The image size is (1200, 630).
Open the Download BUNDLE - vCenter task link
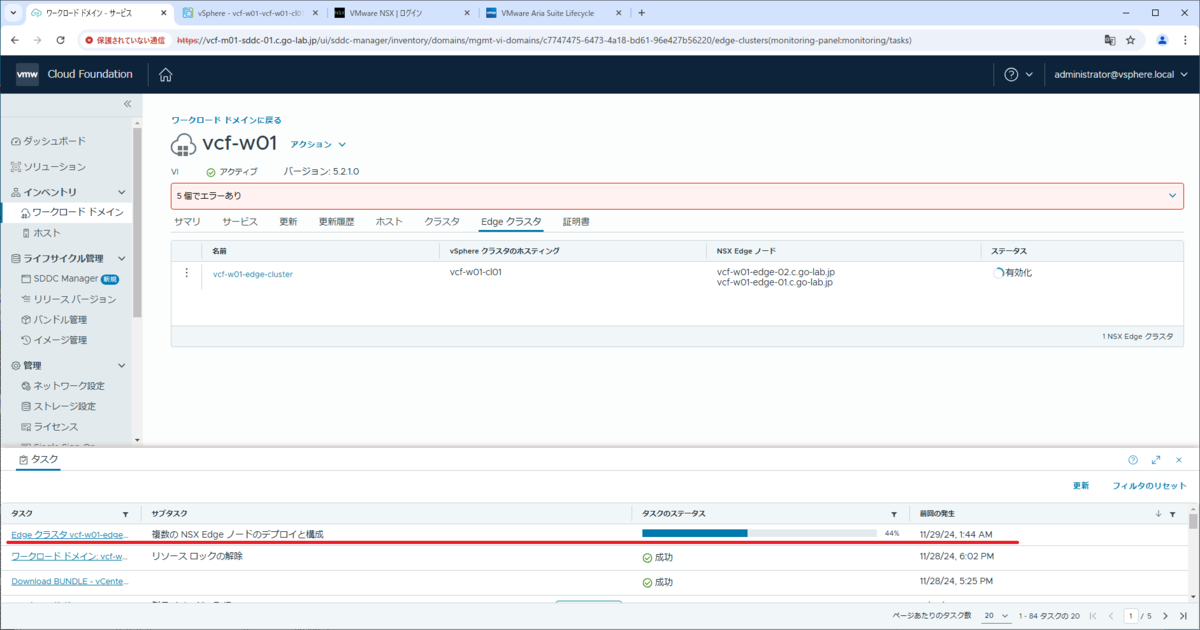point(69,581)
